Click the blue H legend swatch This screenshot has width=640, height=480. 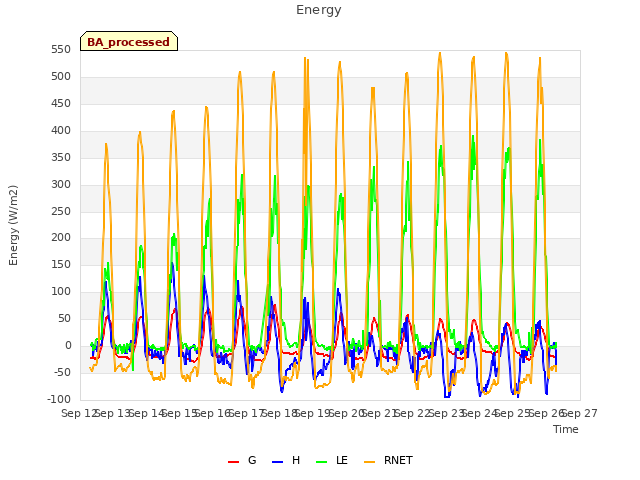click(277, 462)
